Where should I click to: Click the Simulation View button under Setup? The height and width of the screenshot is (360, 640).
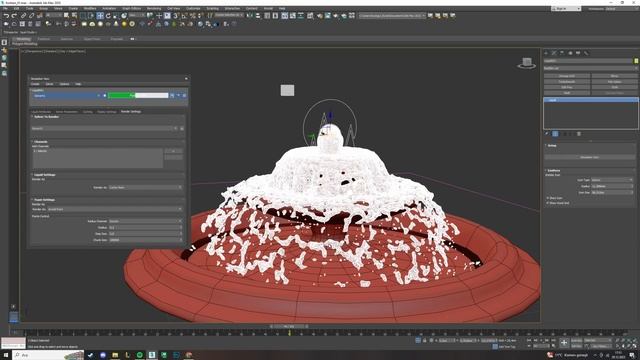click(589, 157)
